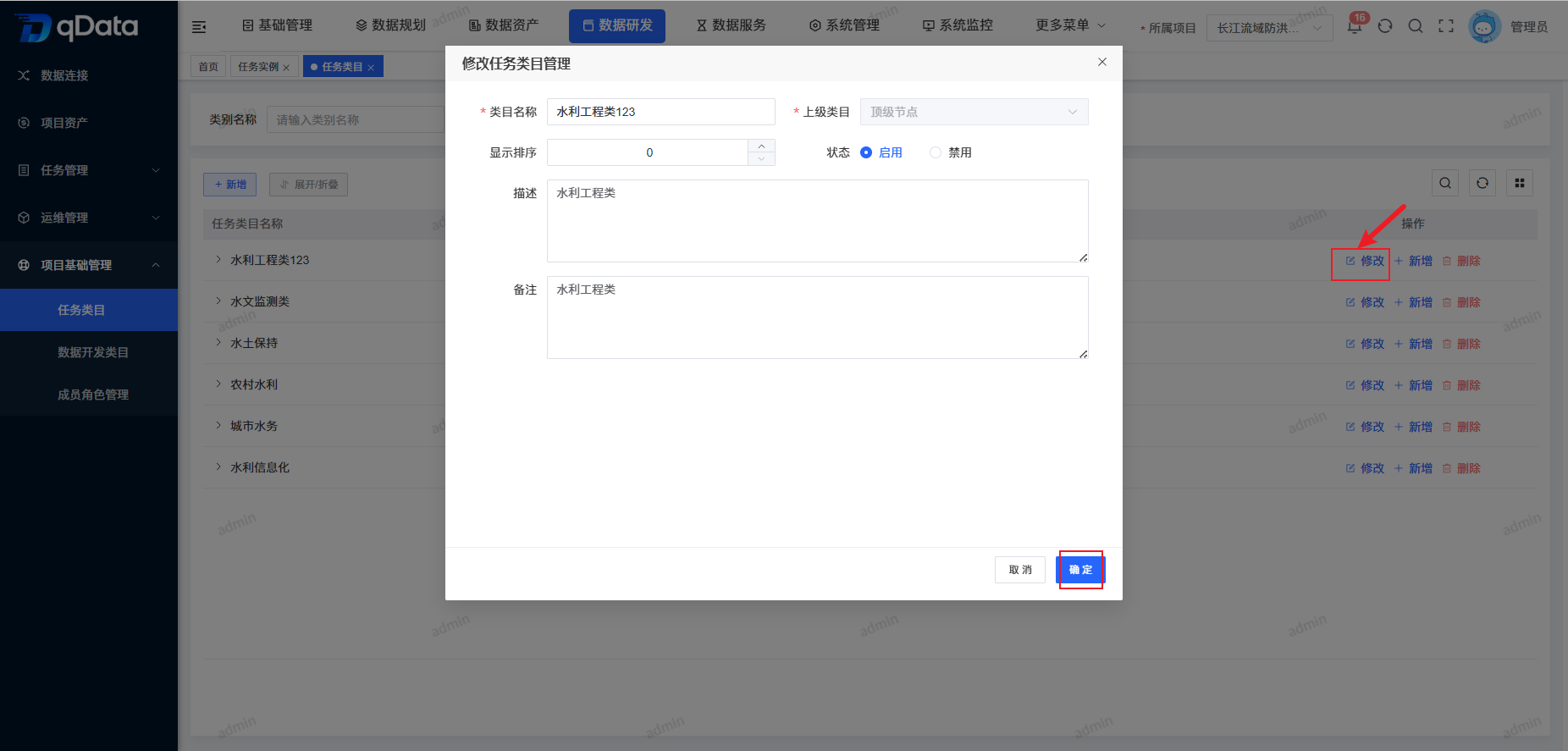Expand the 城市水务 tree row
1568x751 pixels.
pos(218,426)
